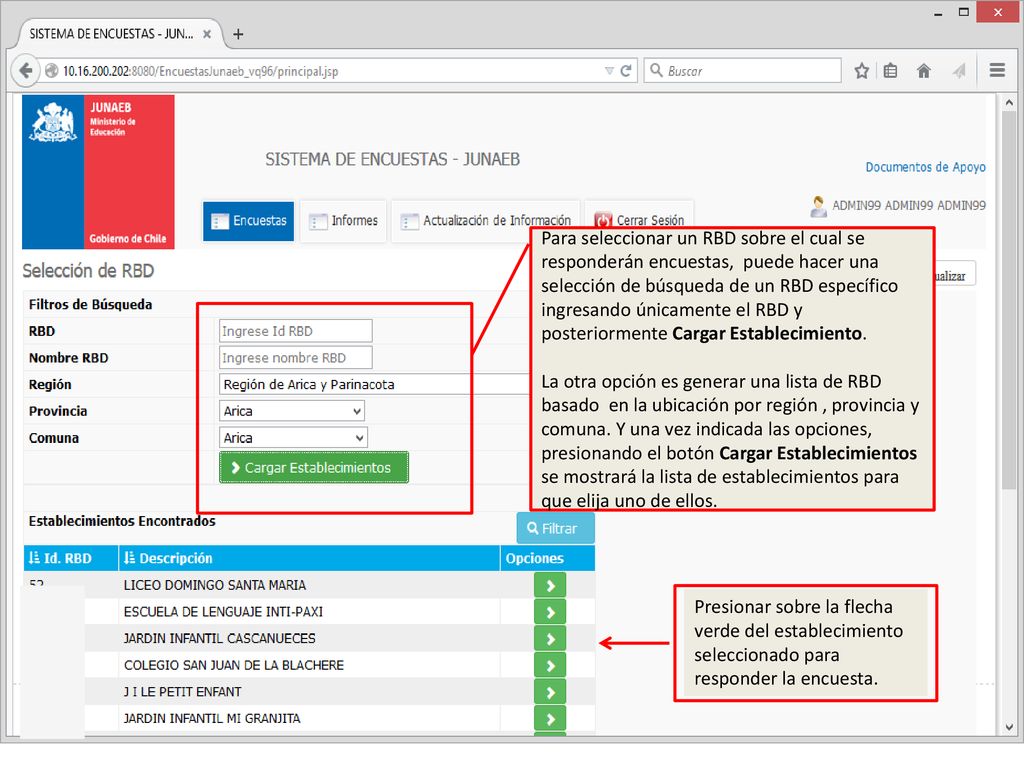Image resolution: width=1024 pixels, height=768 pixels.
Task: Open the browser hamburger menu
Action: (x=997, y=70)
